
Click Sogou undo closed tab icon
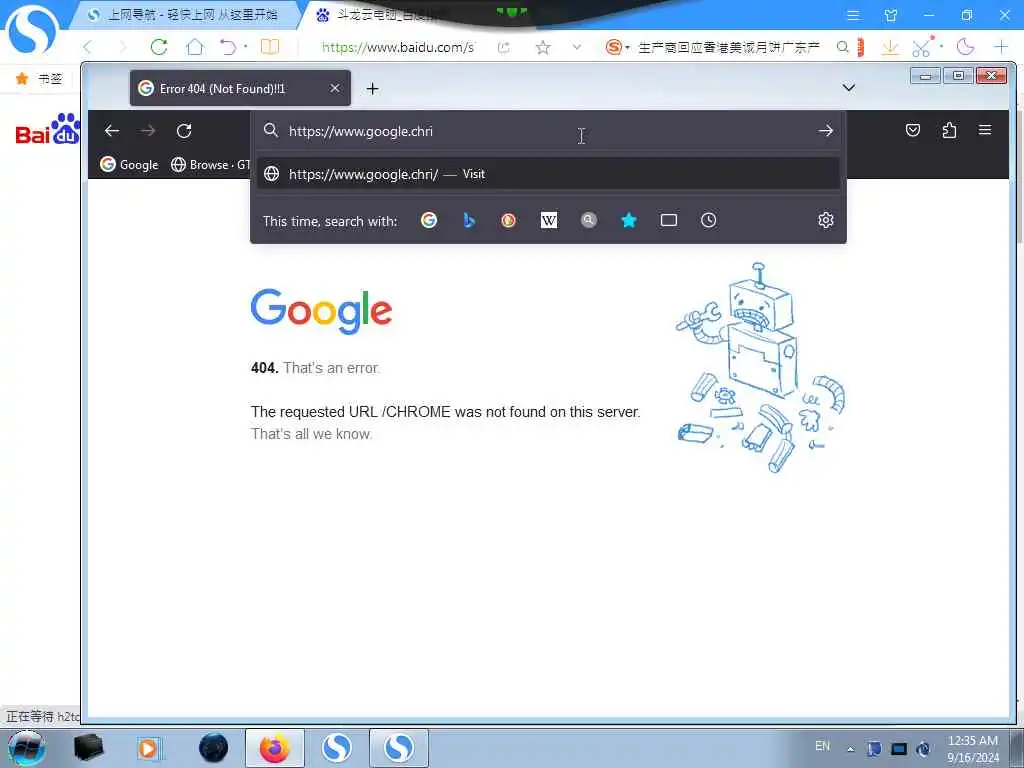tap(228, 46)
